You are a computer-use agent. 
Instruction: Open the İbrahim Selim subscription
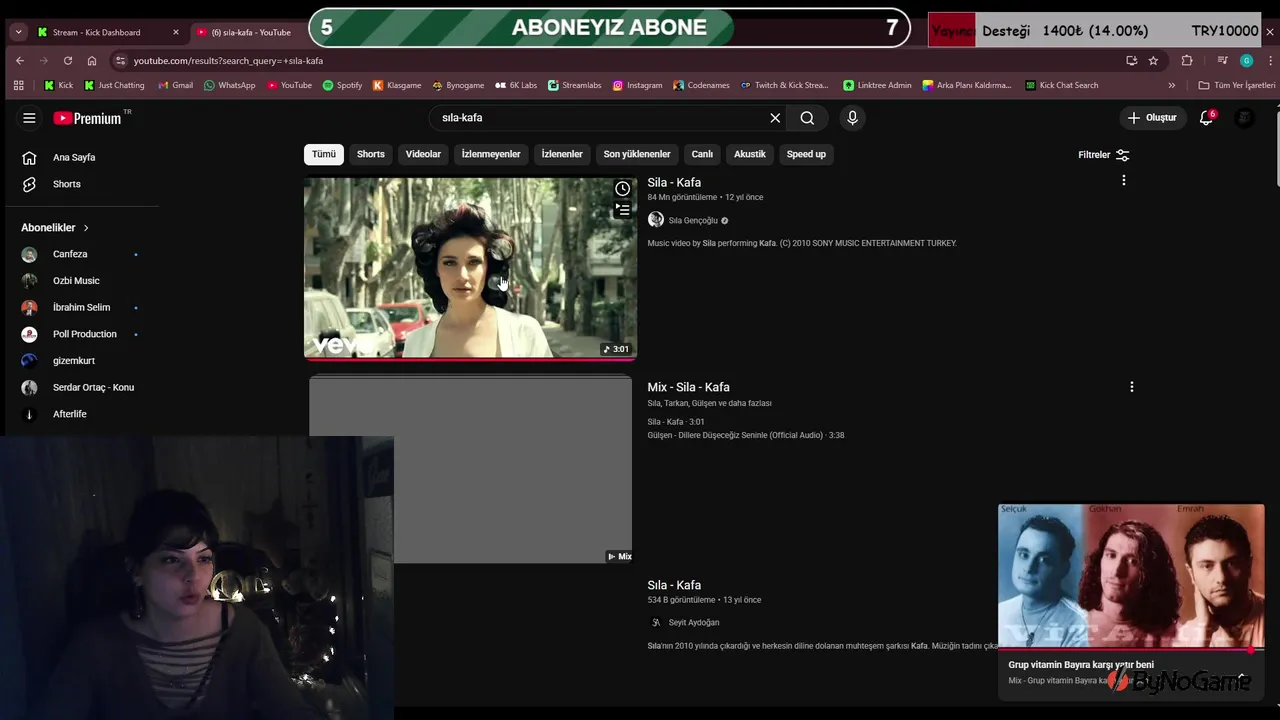tap(80, 307)
